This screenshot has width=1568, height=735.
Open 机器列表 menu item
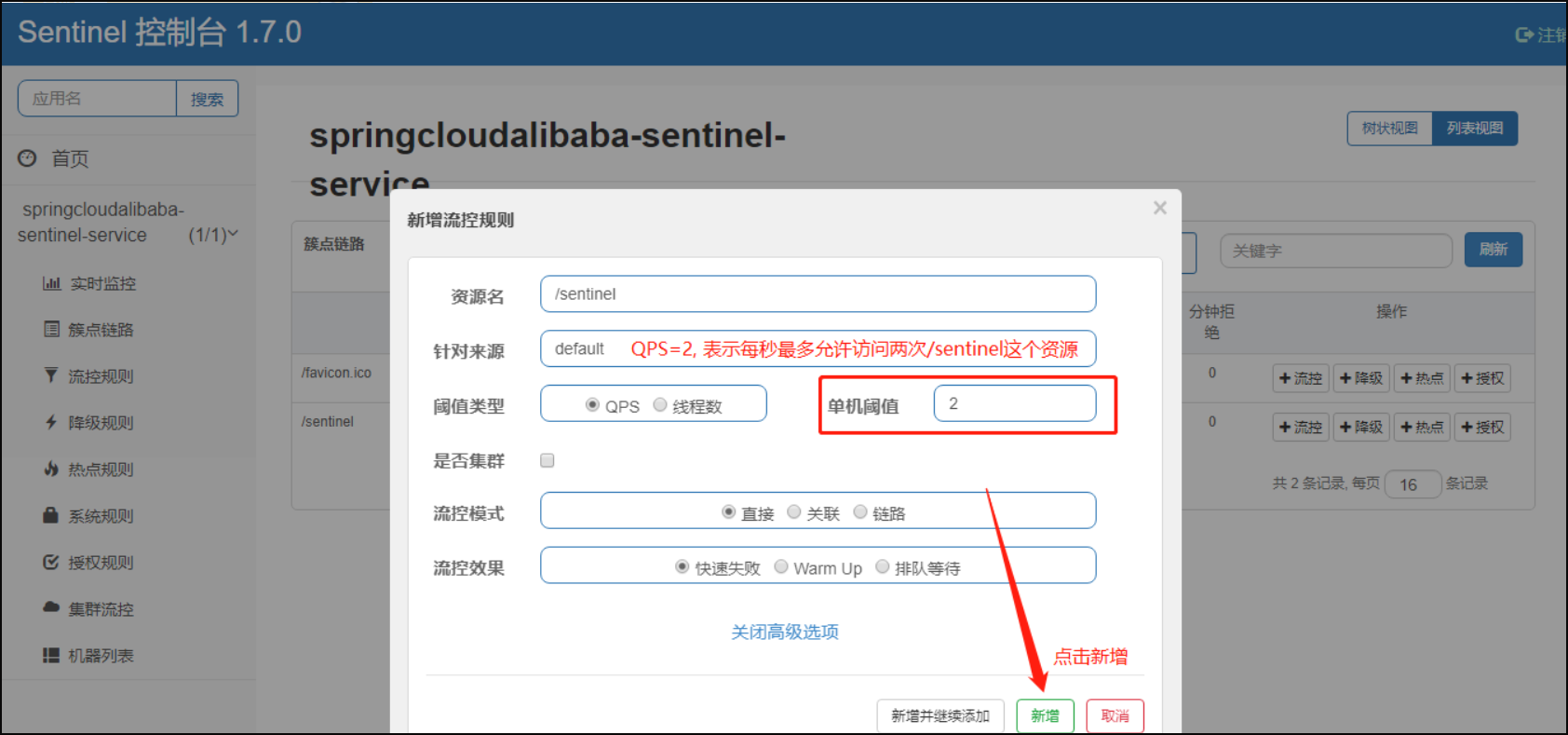pyautogui.click(x=101, y=656)
